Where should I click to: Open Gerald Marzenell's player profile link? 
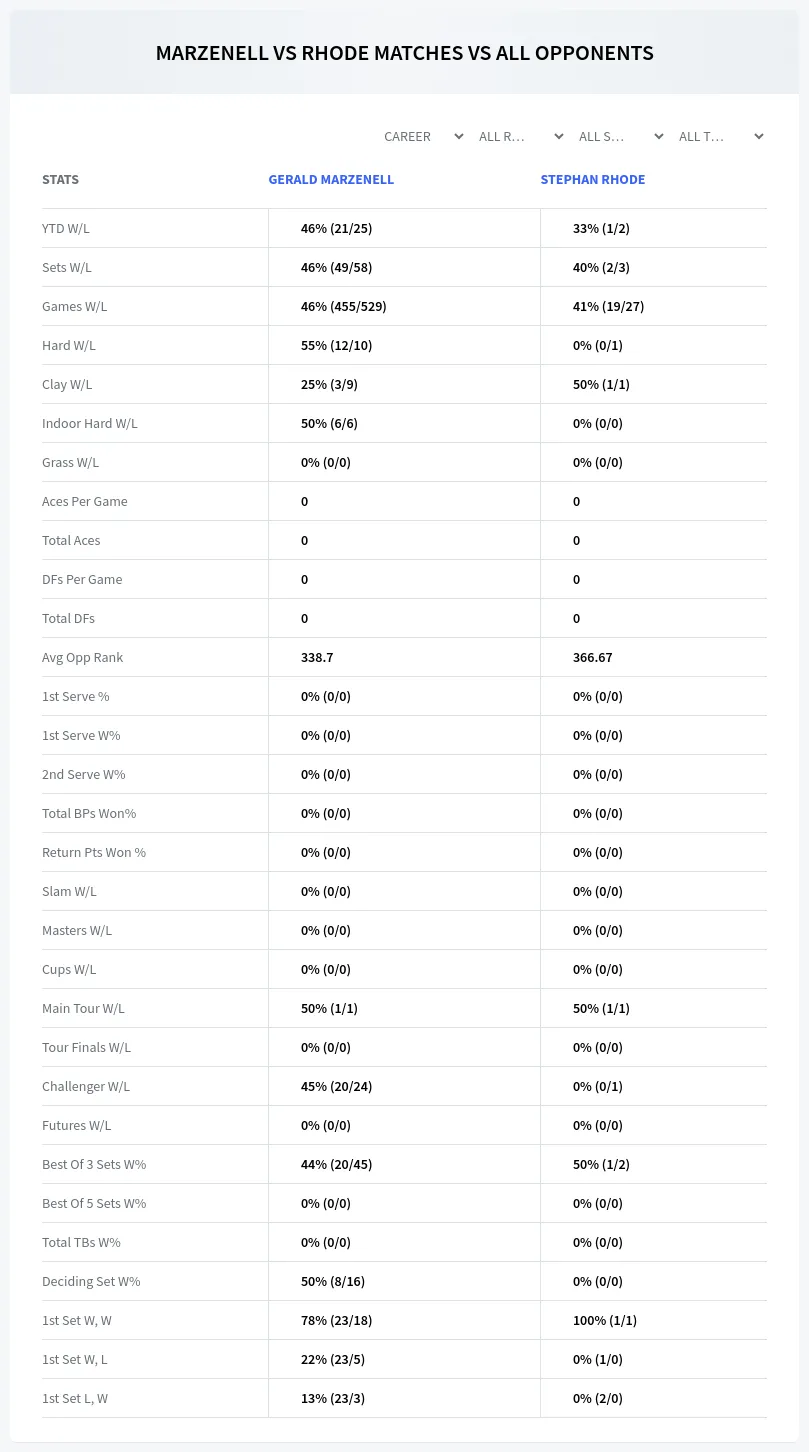pyautogui.click(x=331, y=180)
